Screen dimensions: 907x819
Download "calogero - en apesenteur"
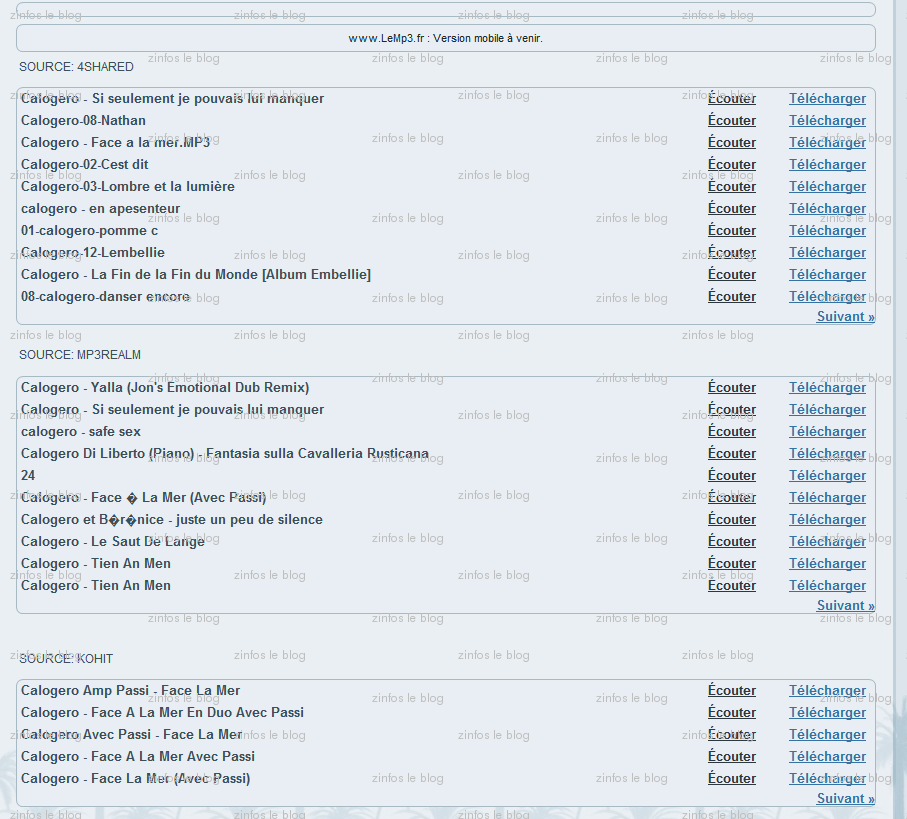[827, 208]
